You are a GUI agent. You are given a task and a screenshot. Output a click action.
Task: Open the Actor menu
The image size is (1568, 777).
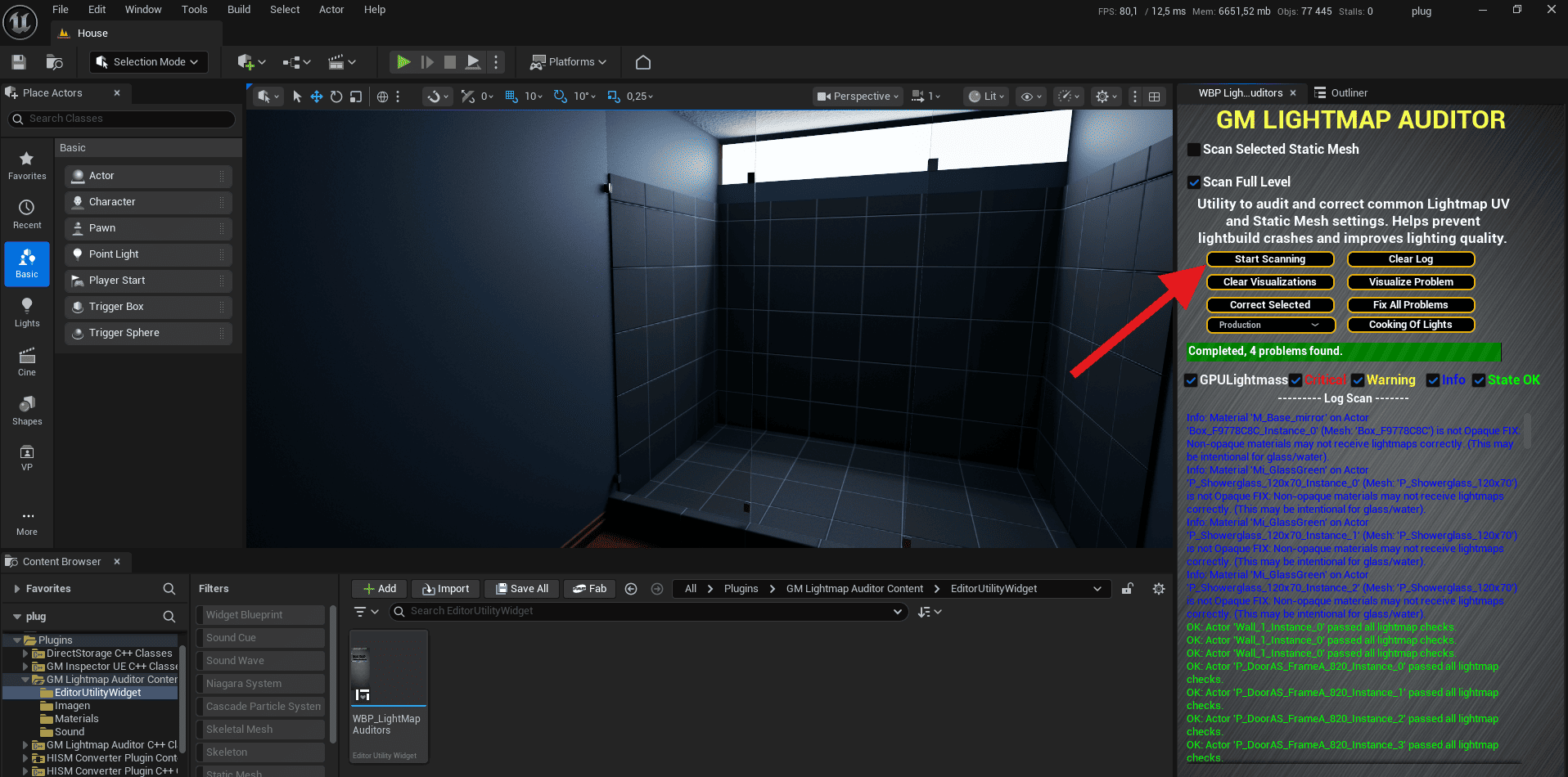point(331,9)
